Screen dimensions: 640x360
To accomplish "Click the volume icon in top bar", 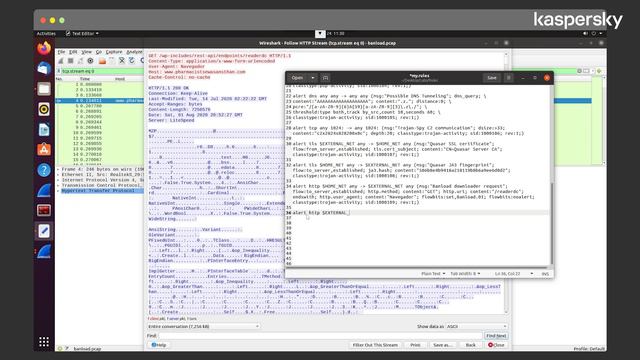I will 585,33.
